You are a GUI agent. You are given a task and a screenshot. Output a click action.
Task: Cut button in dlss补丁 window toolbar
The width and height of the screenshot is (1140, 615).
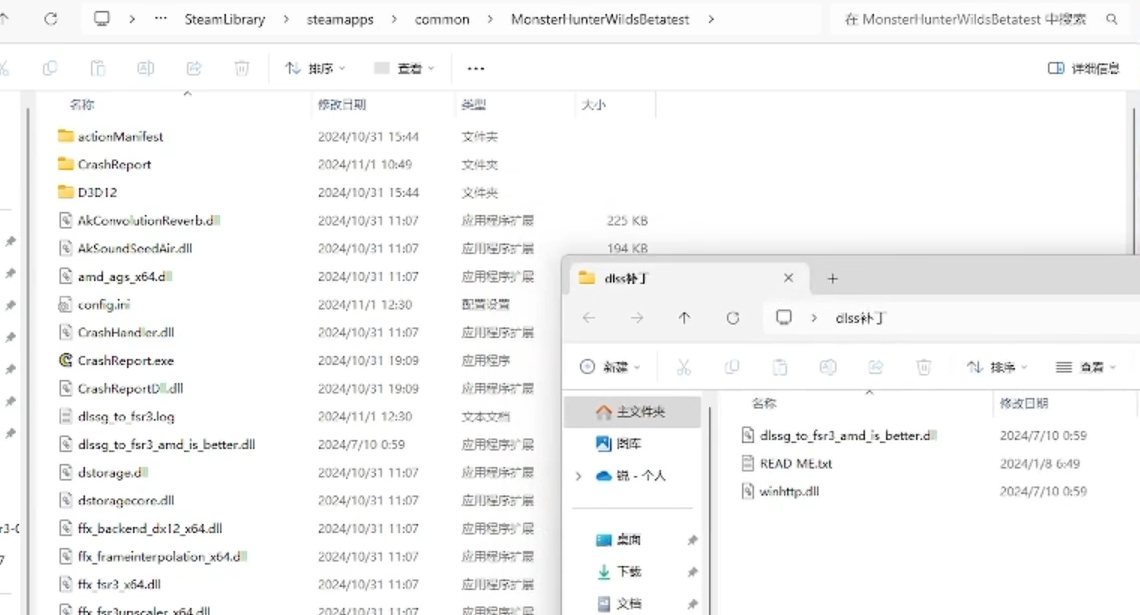(683, 367)
